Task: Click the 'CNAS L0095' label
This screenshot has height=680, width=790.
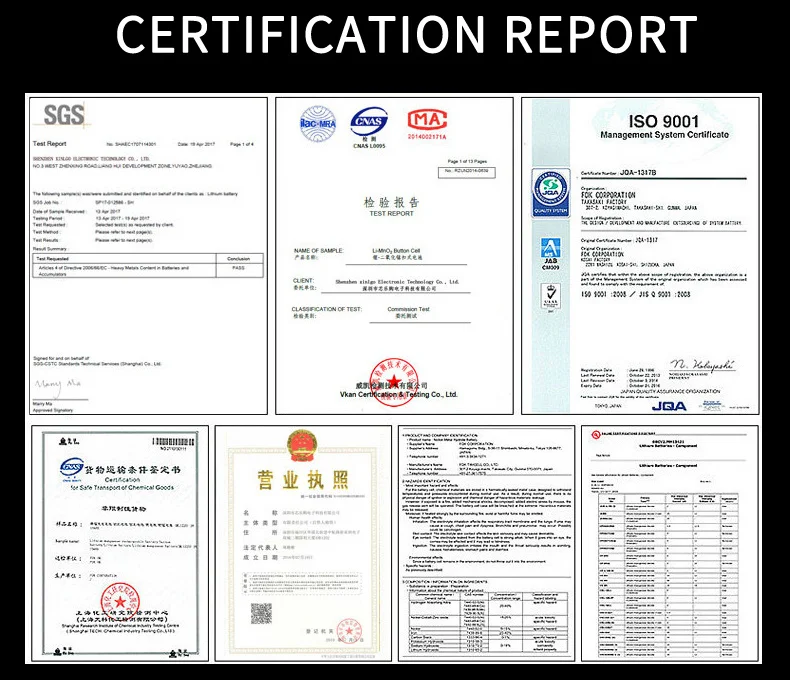Action: point(369,146)
